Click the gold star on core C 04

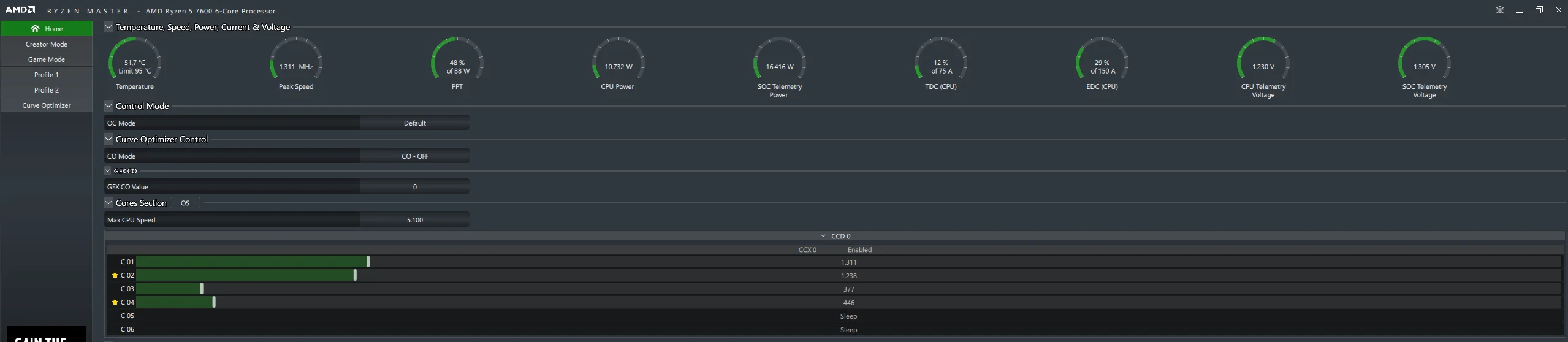tap(115, 302)
